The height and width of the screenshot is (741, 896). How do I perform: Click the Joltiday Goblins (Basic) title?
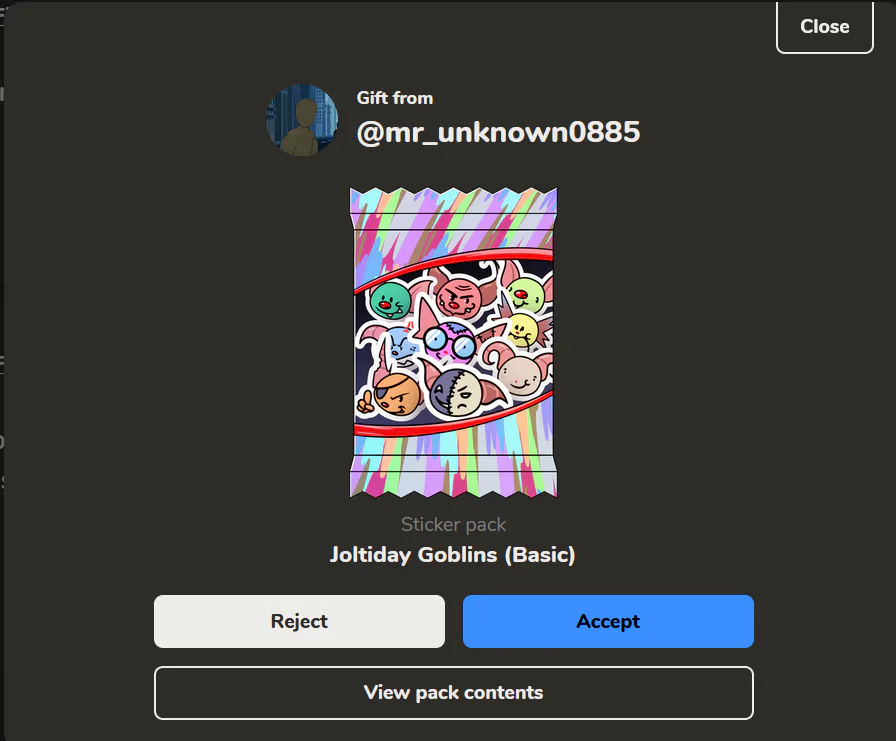tap(453, 555)
